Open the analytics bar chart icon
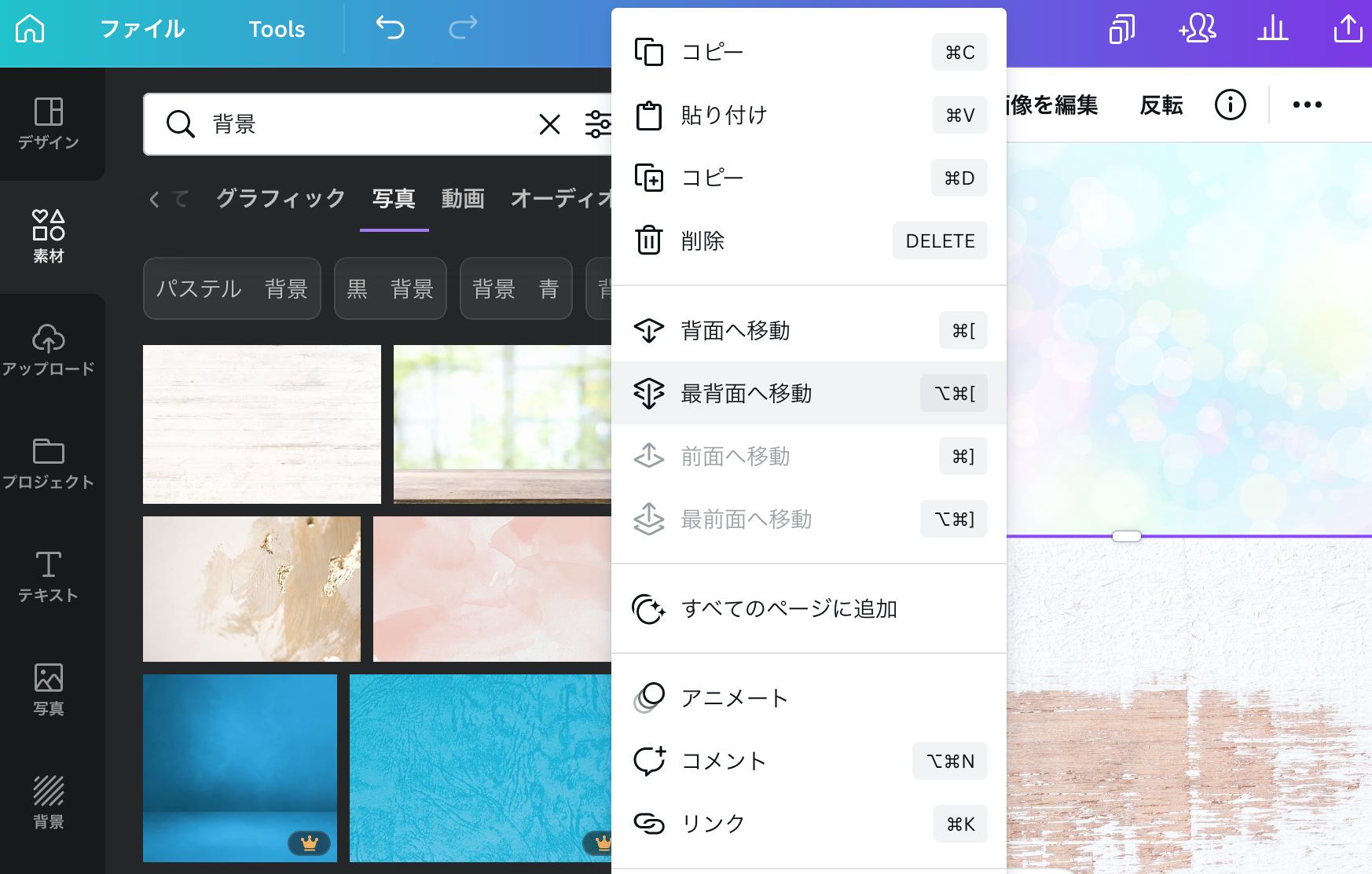This screenshot has width=1372, height=874. tap(1273, 29)
